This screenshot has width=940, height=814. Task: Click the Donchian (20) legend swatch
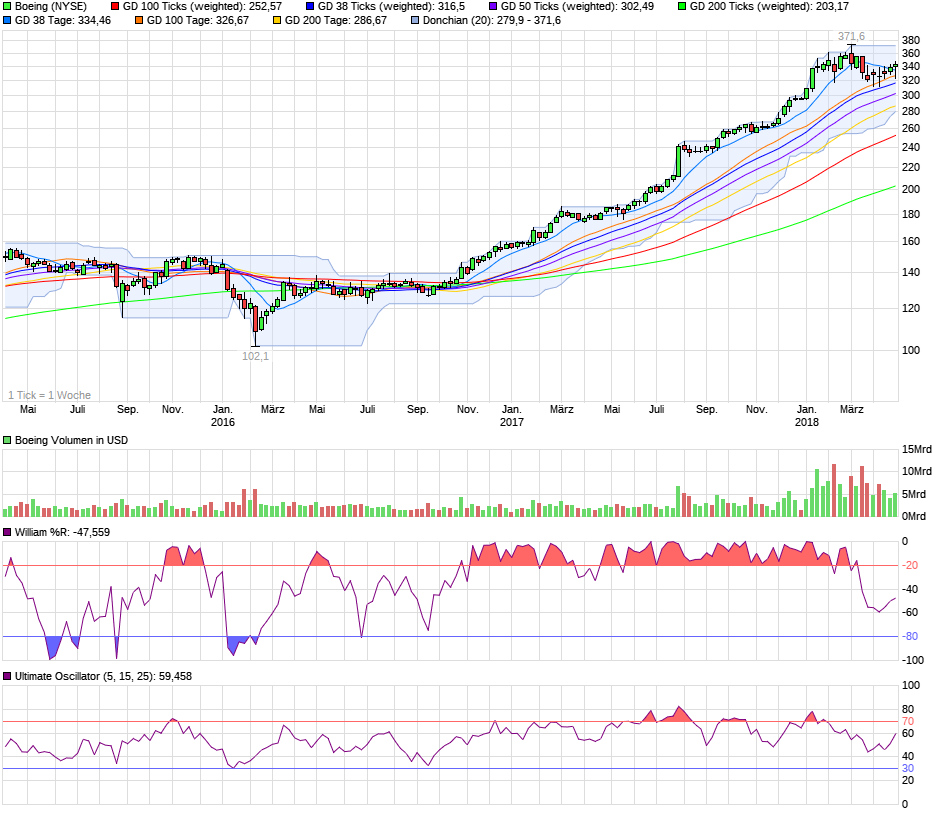tap(415, 20)
